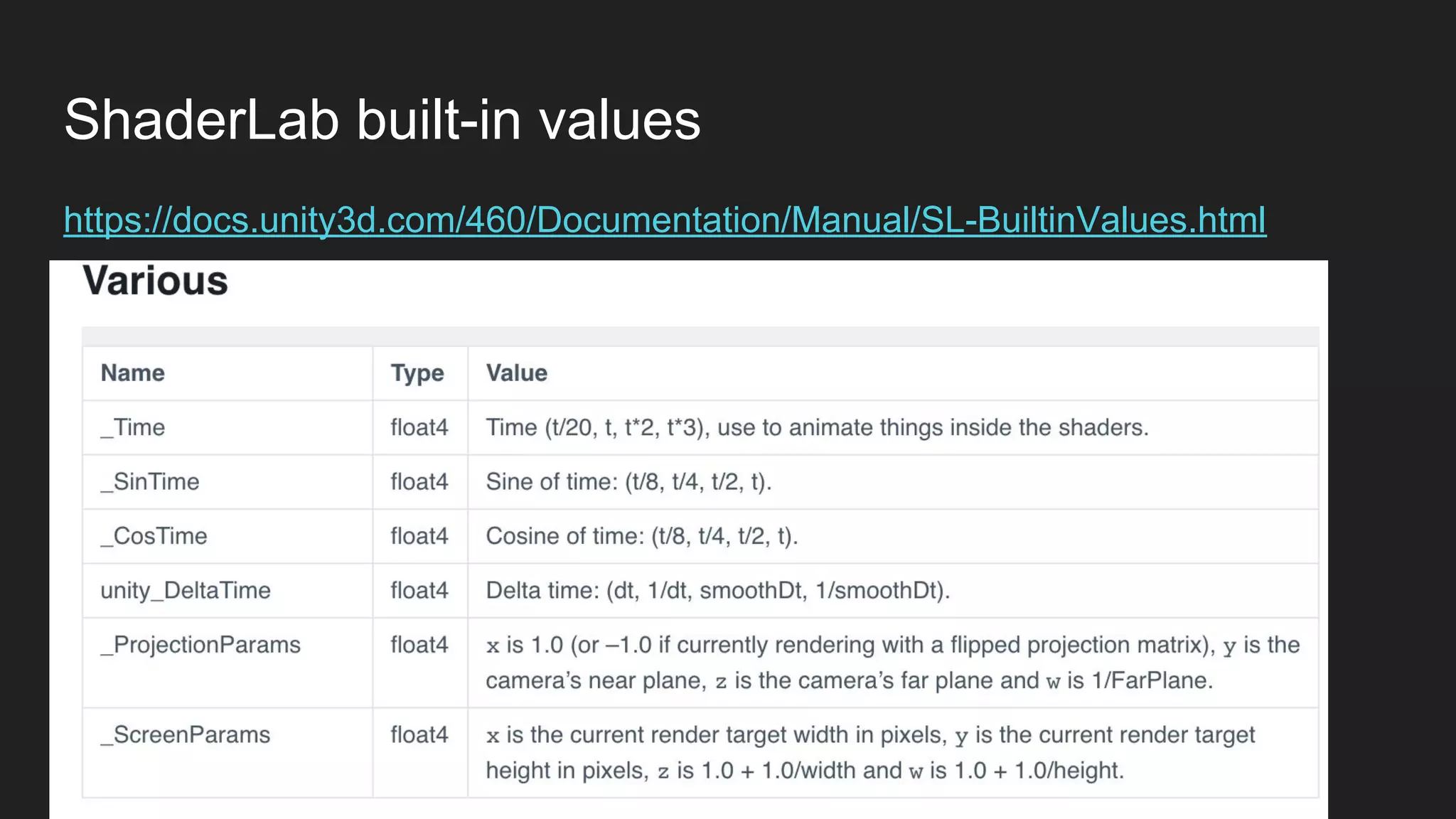Click the _ScreenParams name cell
Viewport: 1456px width, 819px height.
[186, 734]
